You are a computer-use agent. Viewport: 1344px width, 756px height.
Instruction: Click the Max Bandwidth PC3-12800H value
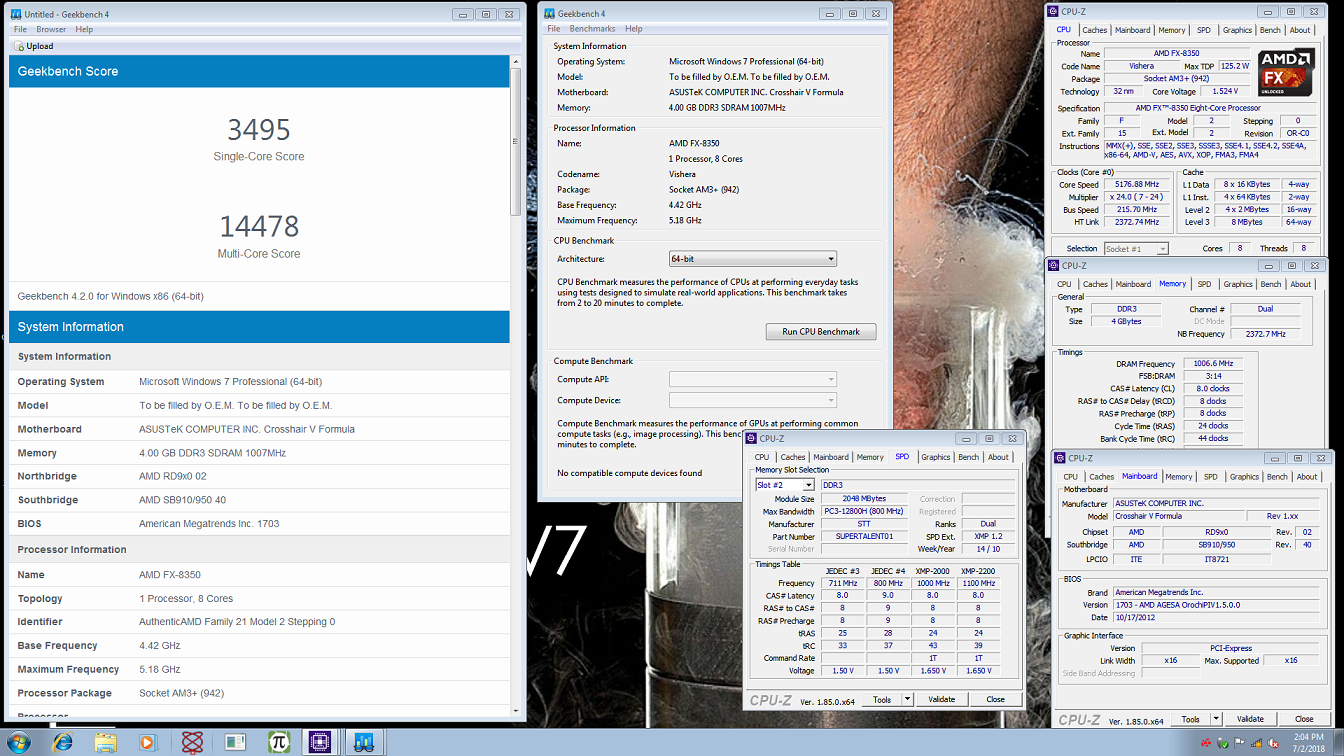click(863, 512)
